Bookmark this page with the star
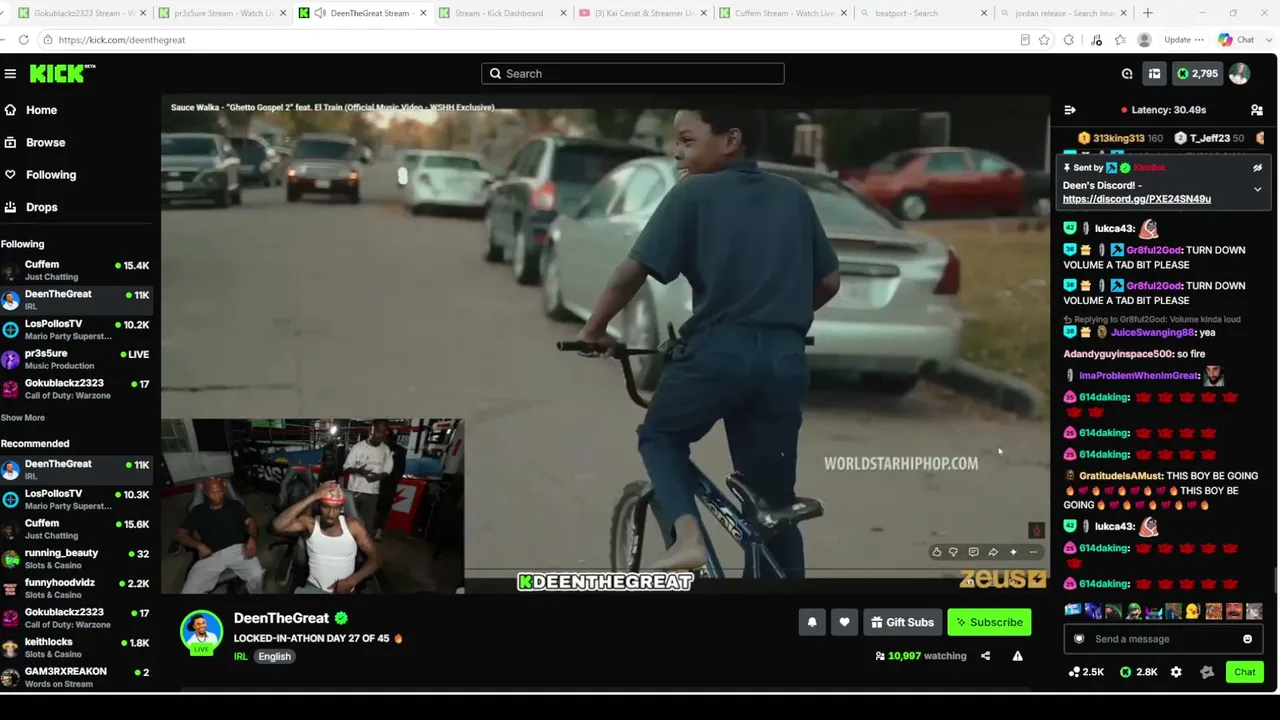1280x720 pixels. coord(1044,40)
